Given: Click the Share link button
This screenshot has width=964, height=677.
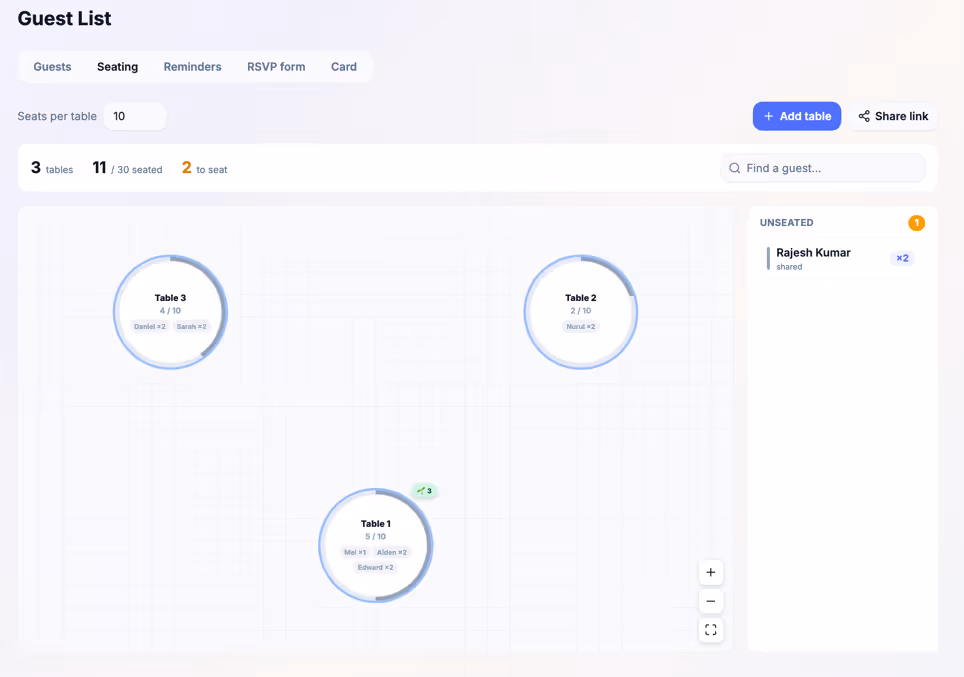Looking at the screenshot, I should (x=893, y=116).
